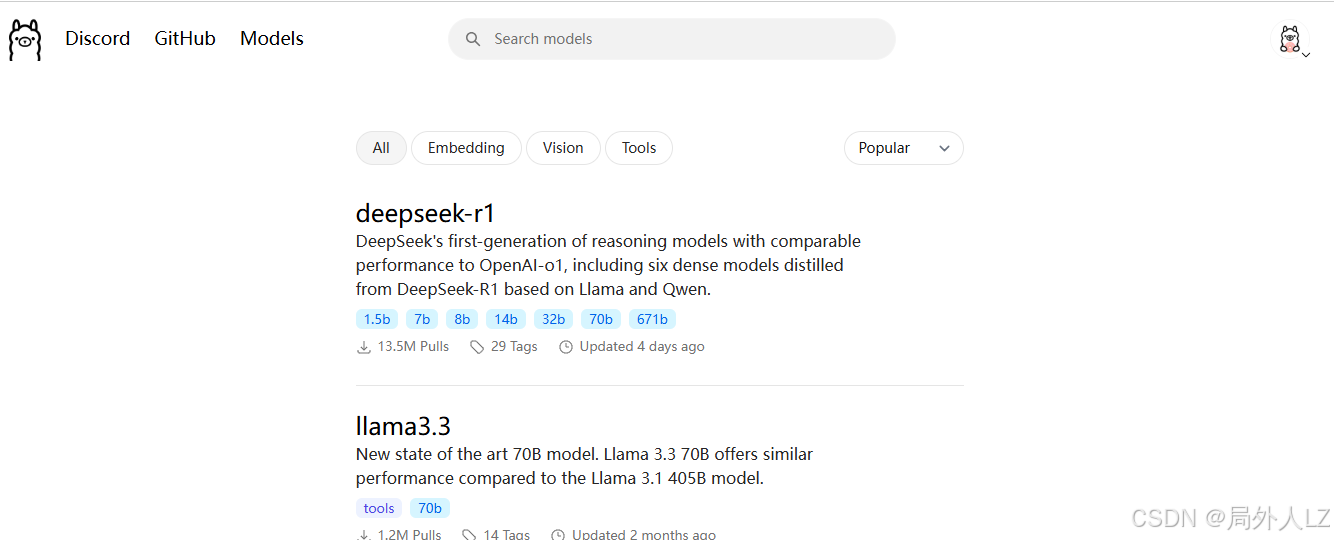Click the Ollama llama logo
Viewport: 1334px width, 540px height.
25,39
